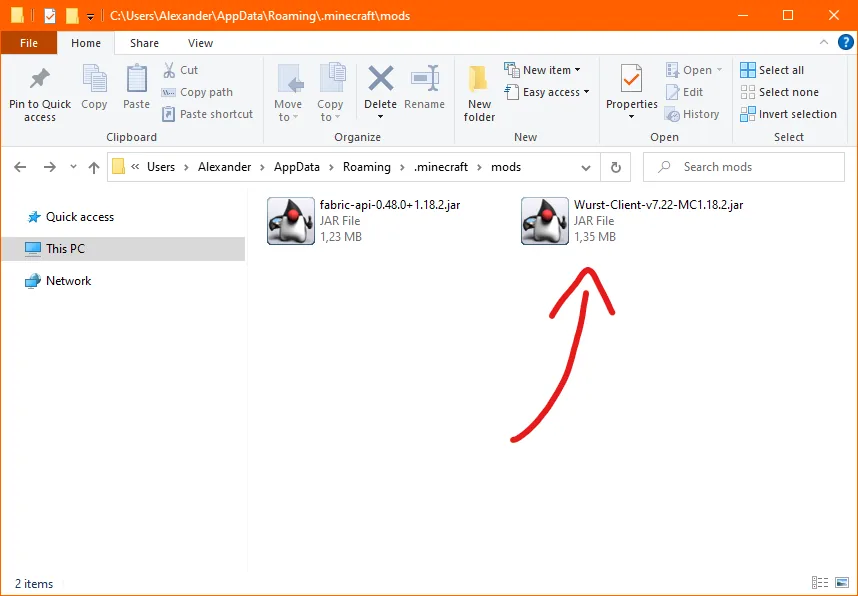This screenshot has height=596, width=858.
Task: Click the Copy path icon
Action: [x=169, y=92]
